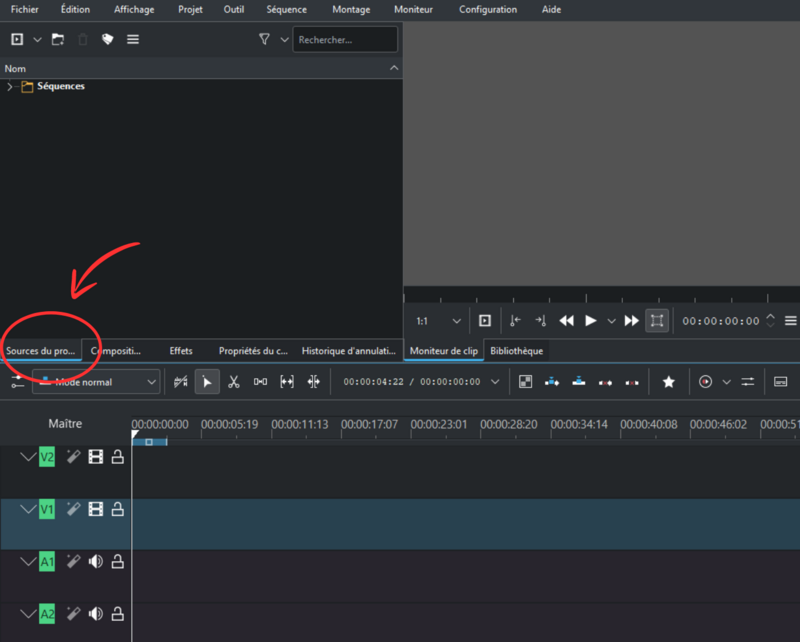
Task: Click the filter funnel icon
Action: pos(264,39)
